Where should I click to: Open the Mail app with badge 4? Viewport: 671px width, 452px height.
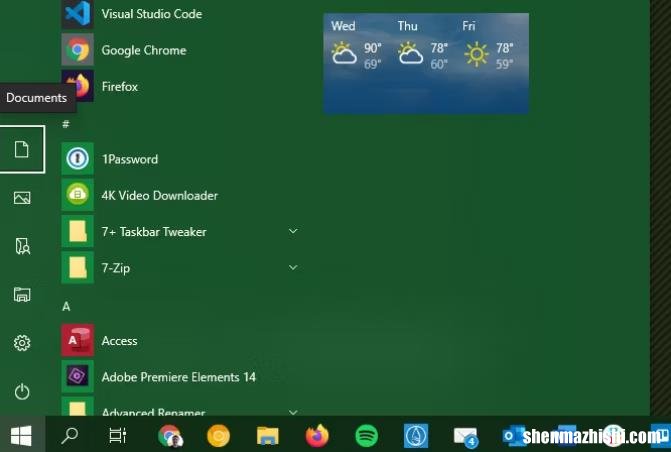[x=466, y=437]
